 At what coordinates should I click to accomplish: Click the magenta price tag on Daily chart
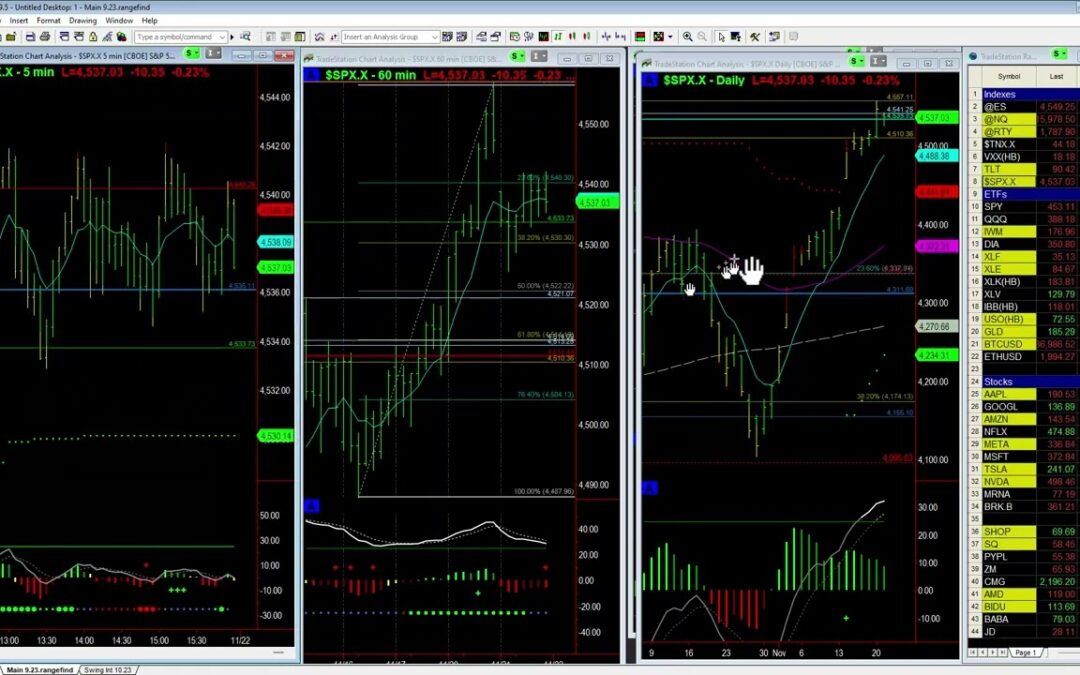(x=936, y=246)
